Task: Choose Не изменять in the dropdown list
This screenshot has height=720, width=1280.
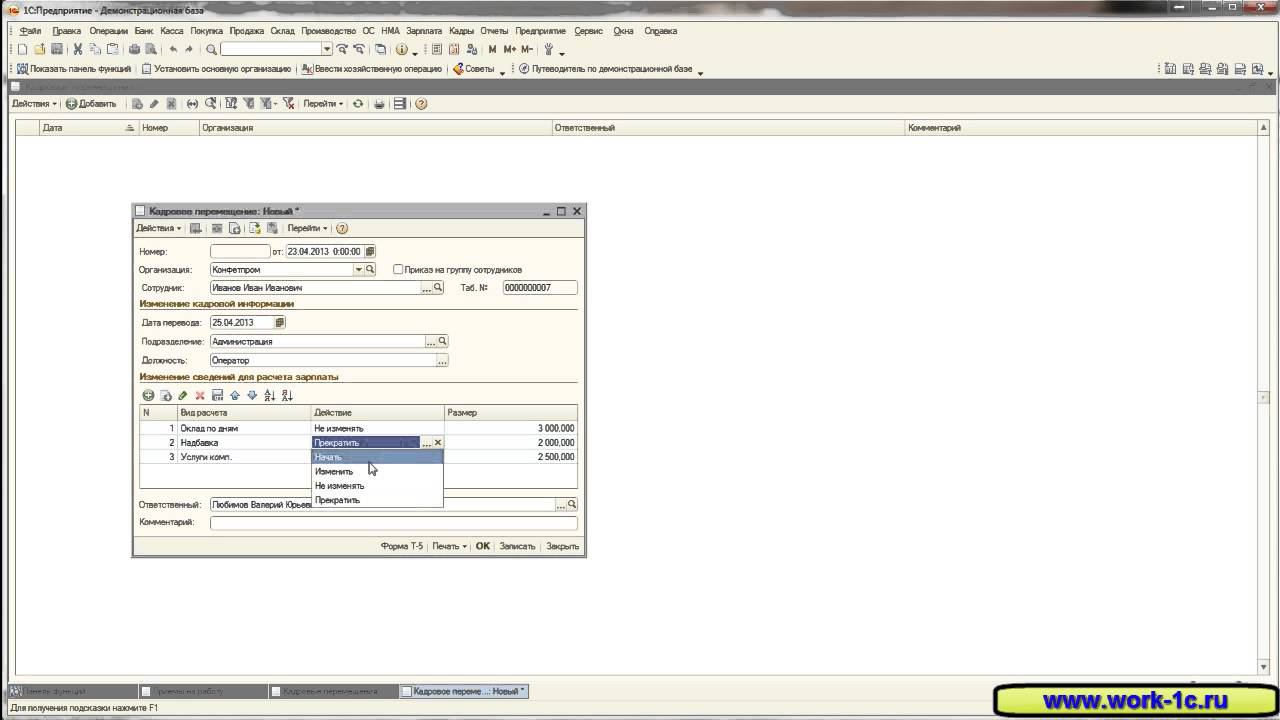Action: tap(377, 486)
